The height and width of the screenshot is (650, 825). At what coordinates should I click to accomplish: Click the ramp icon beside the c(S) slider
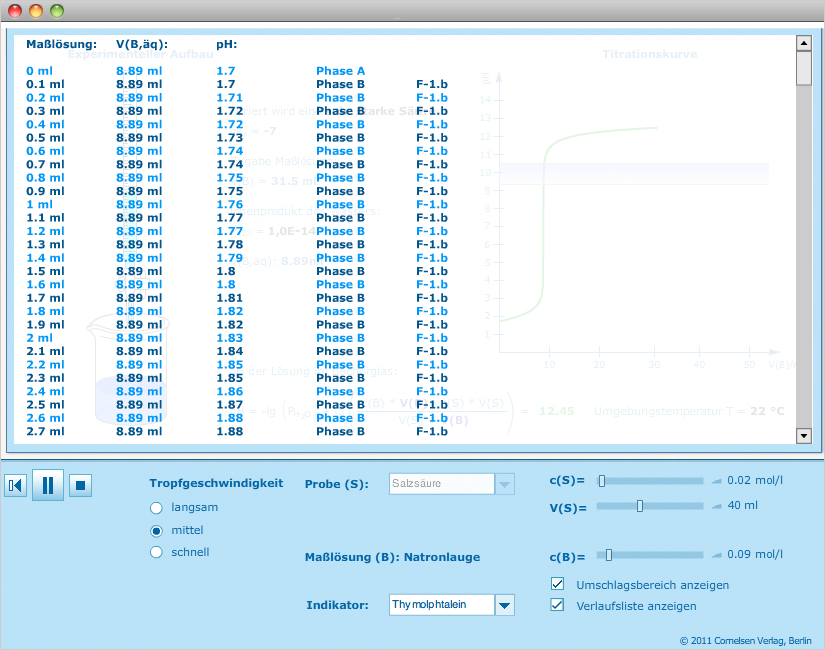[x=716, y=481]
